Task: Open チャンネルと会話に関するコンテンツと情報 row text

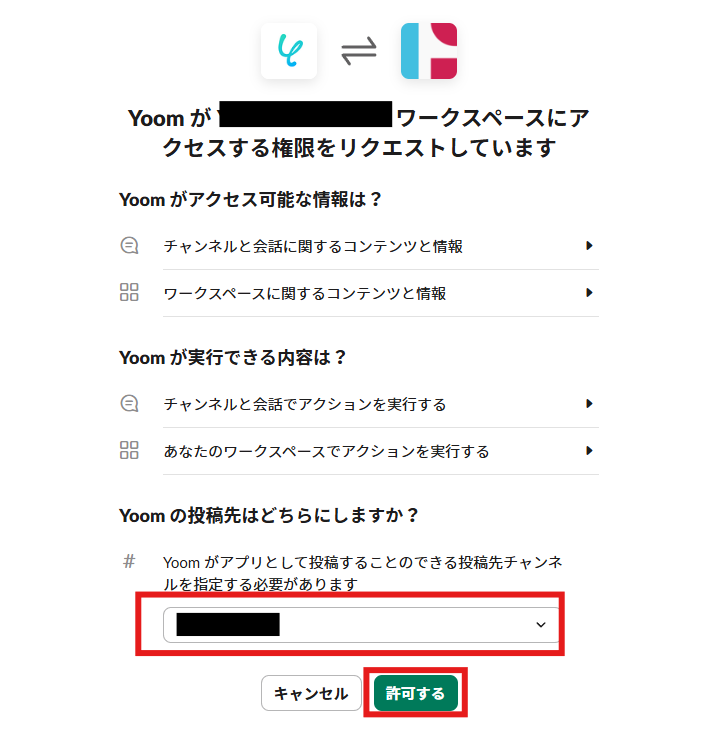Action: click(313, 246)
